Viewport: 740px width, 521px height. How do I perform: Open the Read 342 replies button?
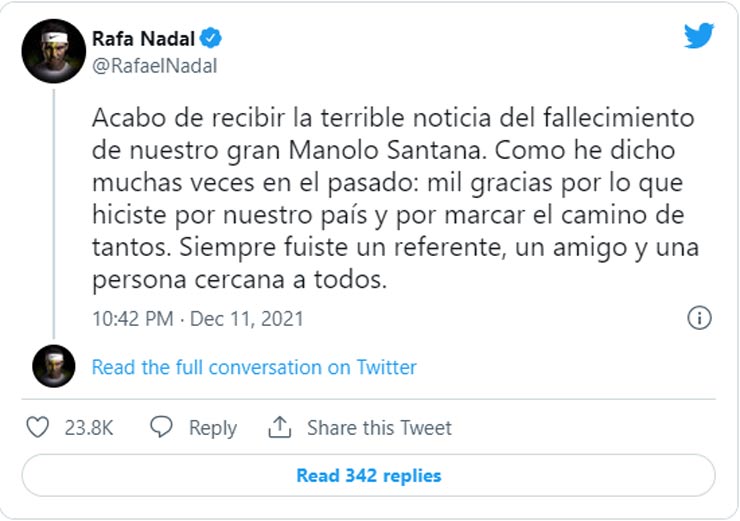tap(368, 475)
